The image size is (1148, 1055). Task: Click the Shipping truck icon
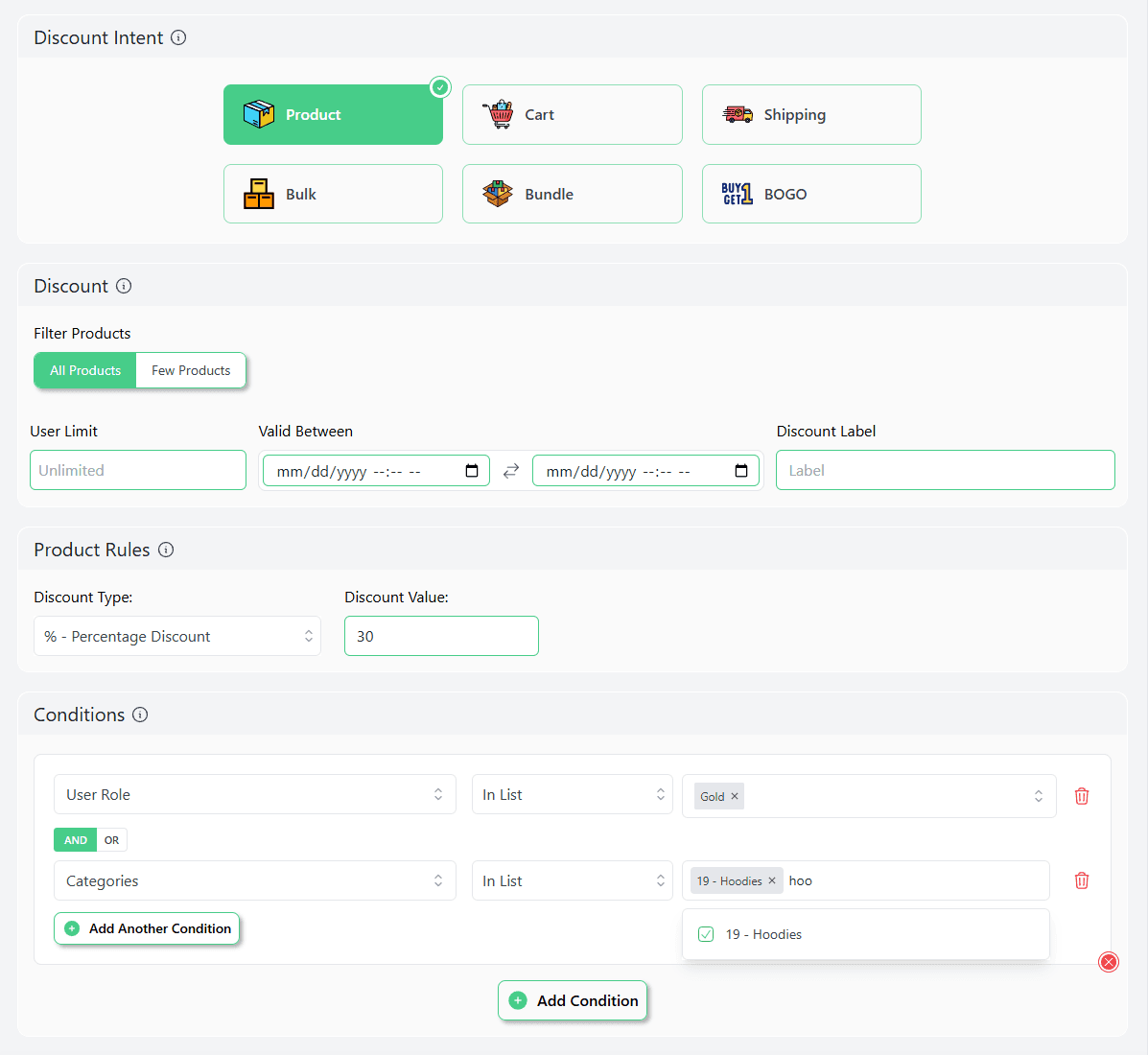click(738, 114)
